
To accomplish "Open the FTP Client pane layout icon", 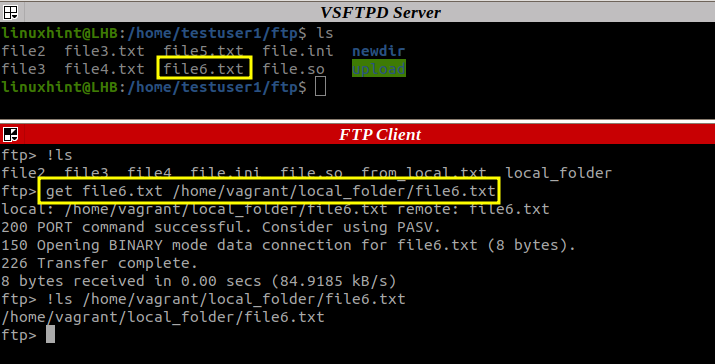I will [x=10, y=135].
